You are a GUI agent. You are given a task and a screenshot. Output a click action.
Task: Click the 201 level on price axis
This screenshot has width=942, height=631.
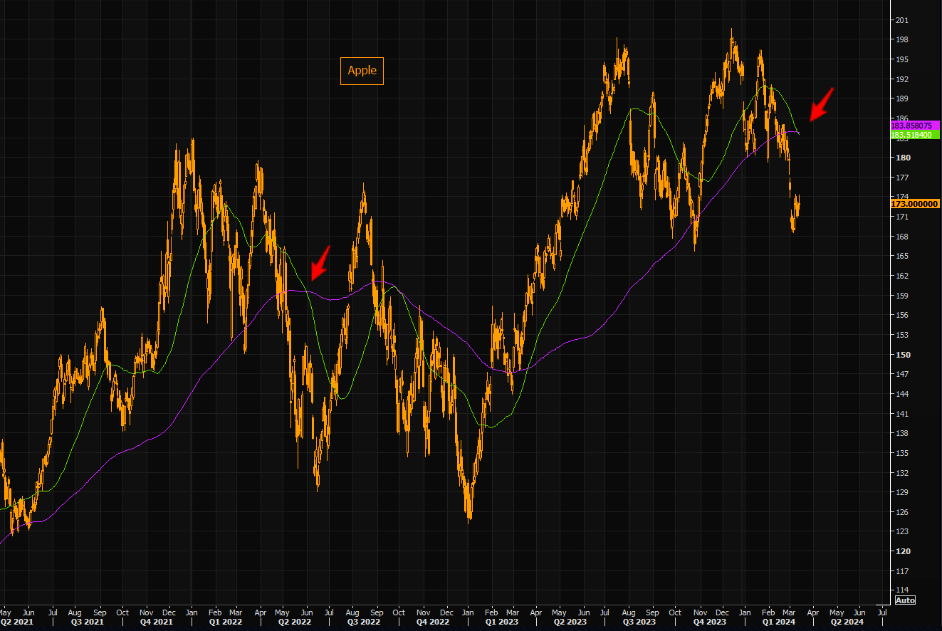click(x=902, y=20)
